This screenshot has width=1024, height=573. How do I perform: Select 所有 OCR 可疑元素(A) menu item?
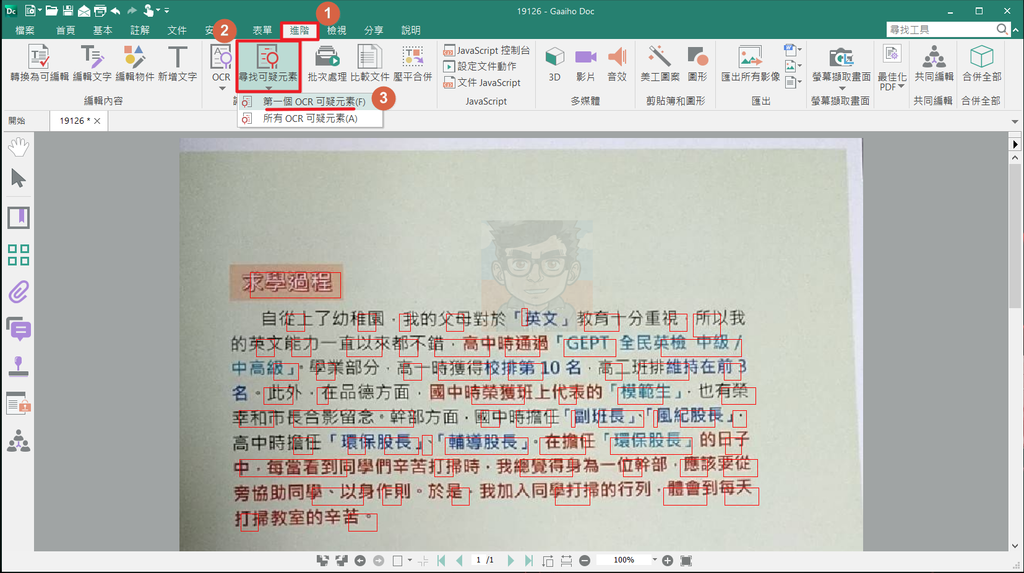click(310, 118)
